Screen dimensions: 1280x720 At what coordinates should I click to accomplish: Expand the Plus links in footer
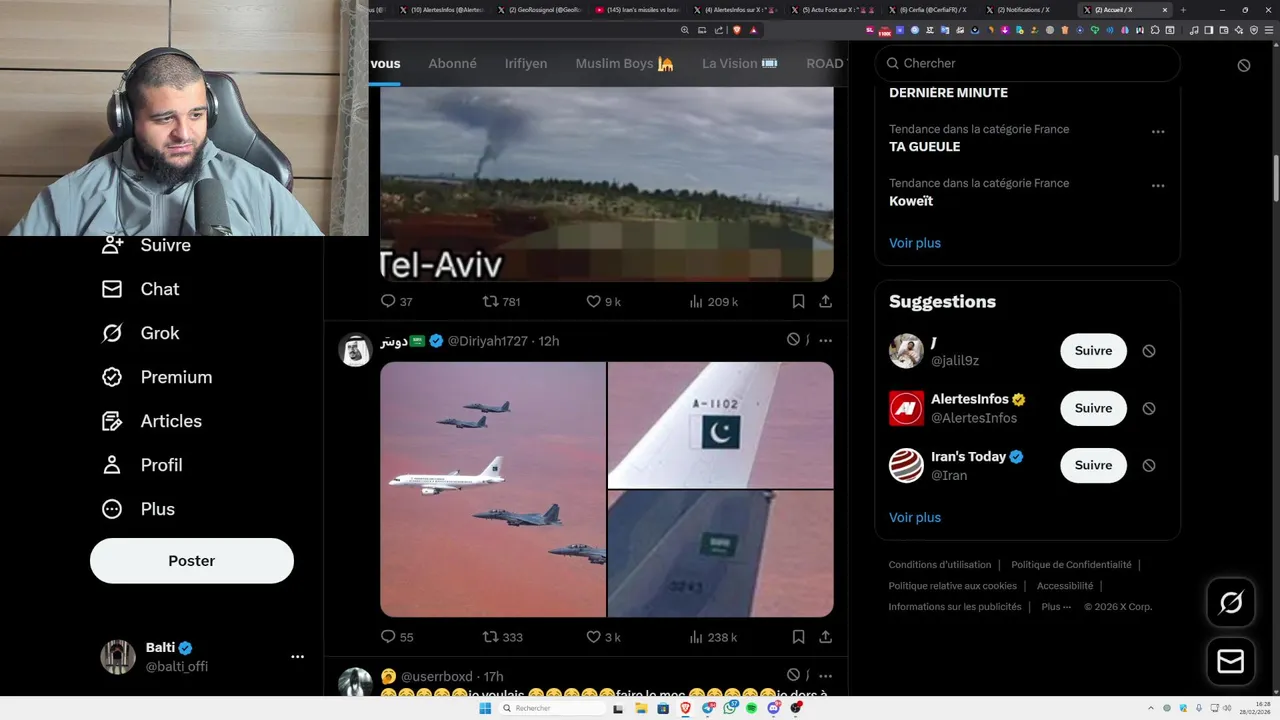coord(1055,607)
